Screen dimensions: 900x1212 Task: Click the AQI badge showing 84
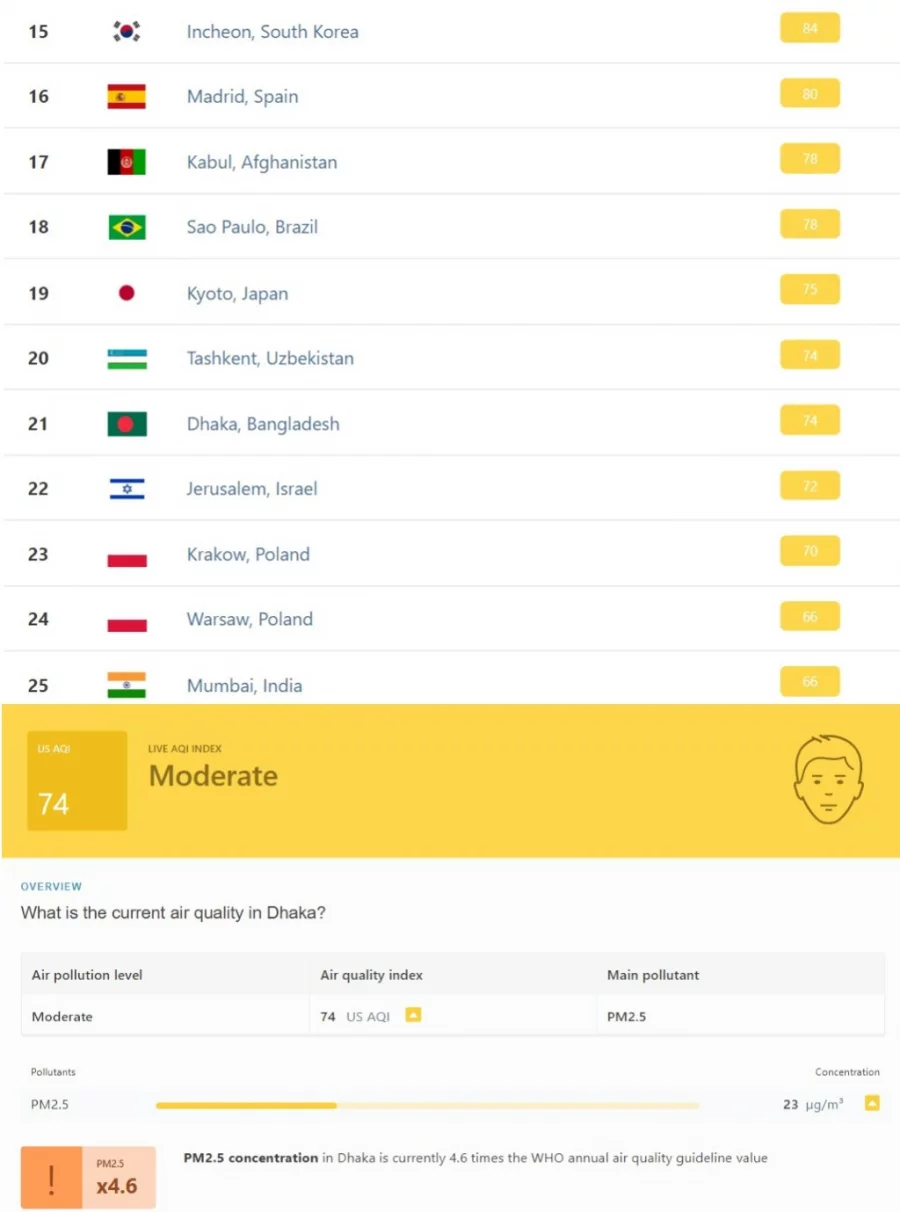(810, 29)
